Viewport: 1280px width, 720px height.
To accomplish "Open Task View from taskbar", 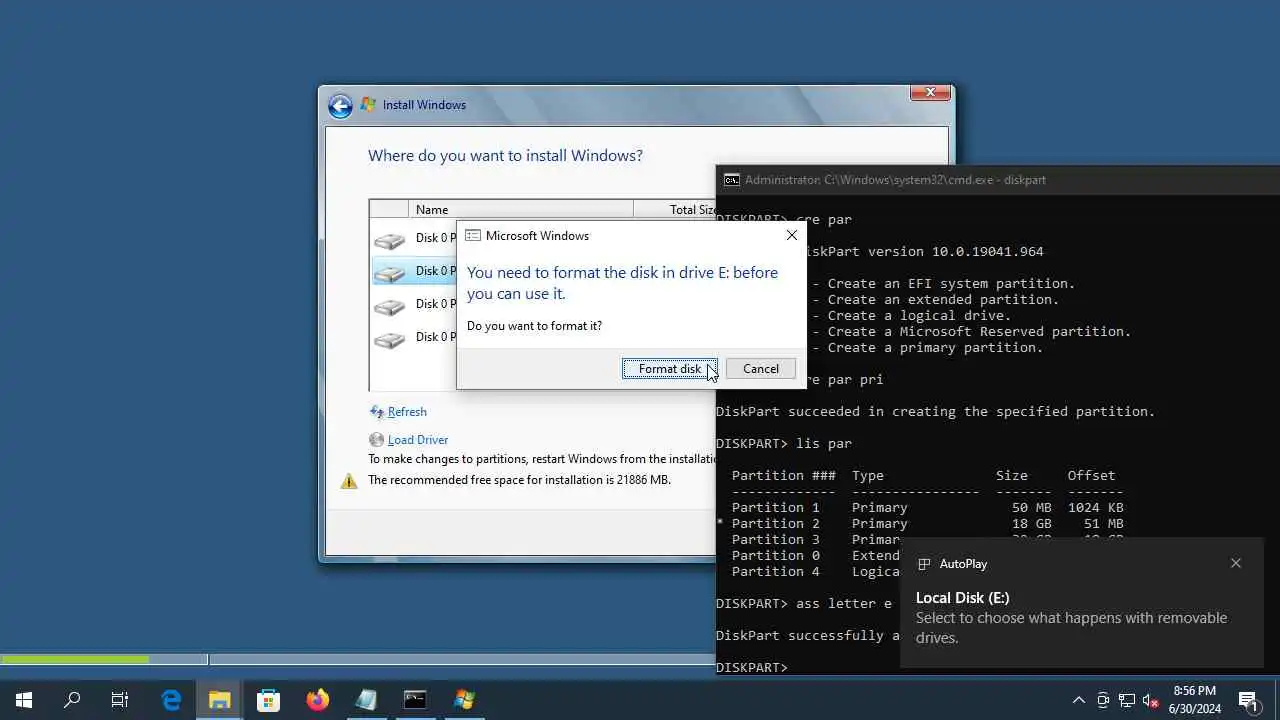I will [x=120, y=700].
